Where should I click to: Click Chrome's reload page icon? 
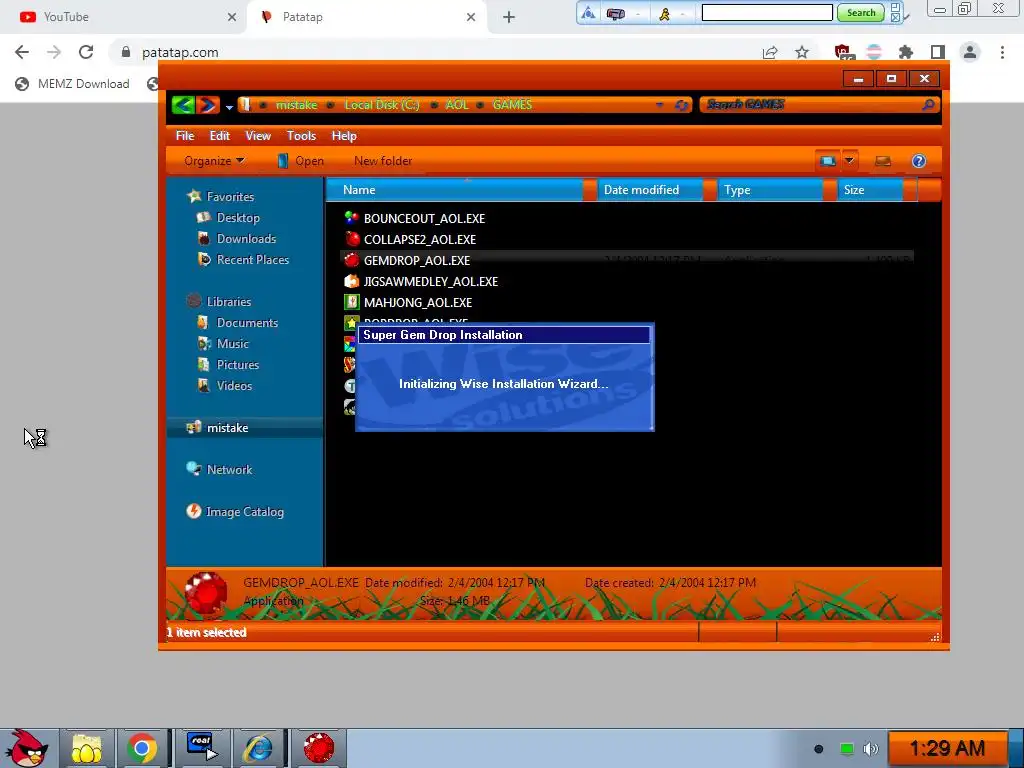click(x=86, y=52)
